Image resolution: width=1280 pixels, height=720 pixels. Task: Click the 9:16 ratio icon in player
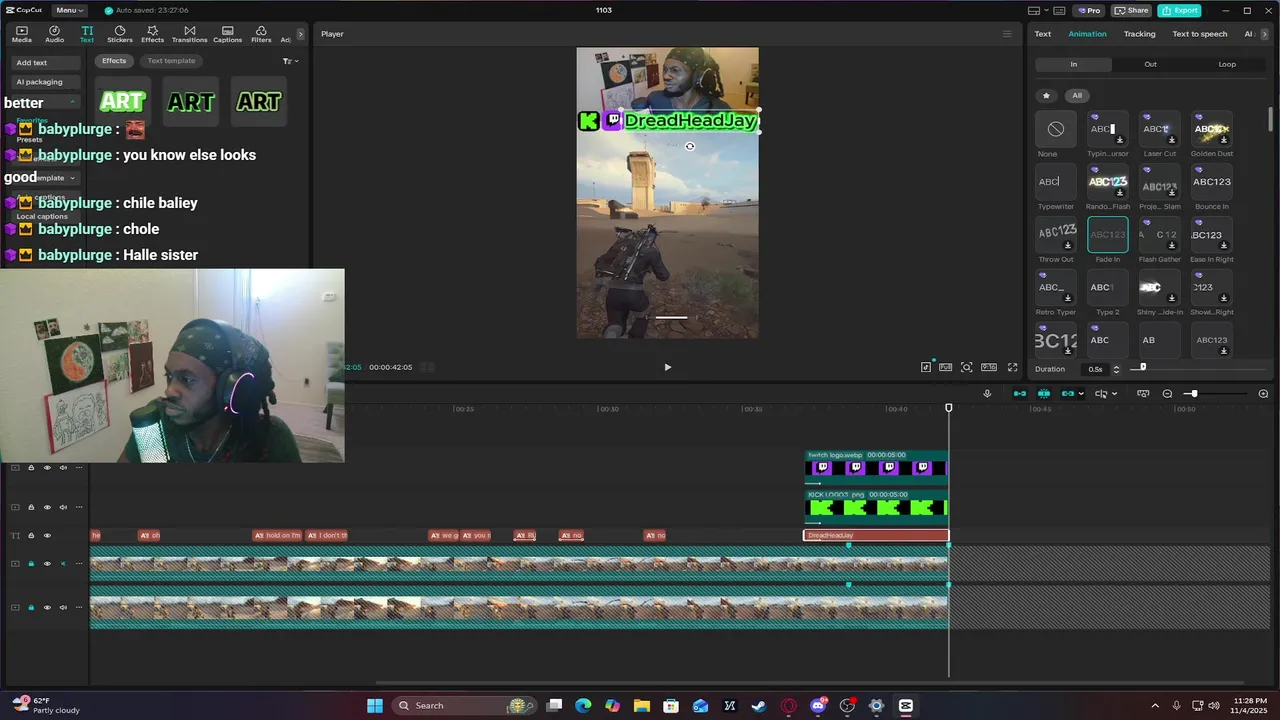(989, 367)
